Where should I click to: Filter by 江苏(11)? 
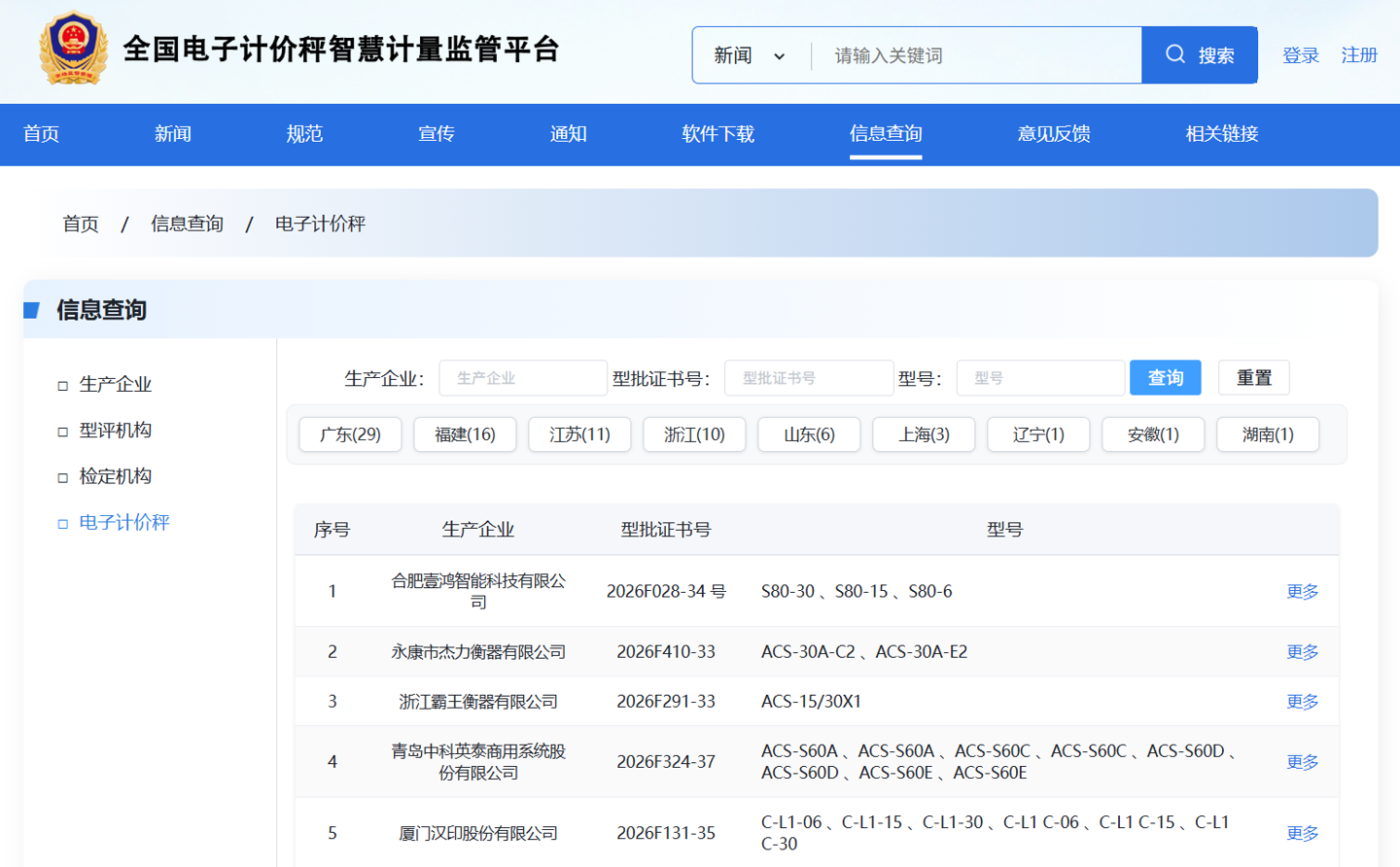click(x=579, y=434)
